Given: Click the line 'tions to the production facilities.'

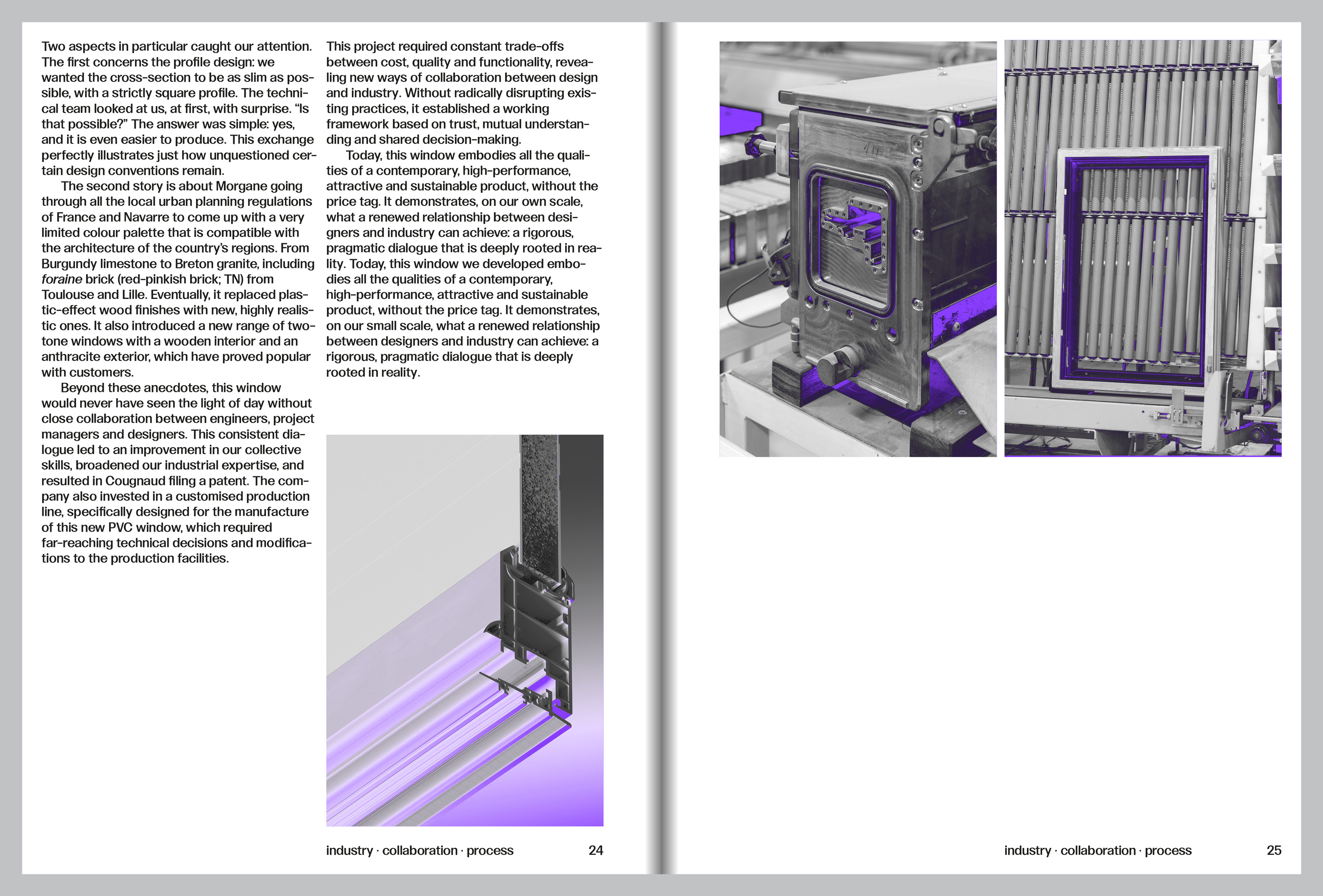Looking at the screenshot, I should point(135,559).
